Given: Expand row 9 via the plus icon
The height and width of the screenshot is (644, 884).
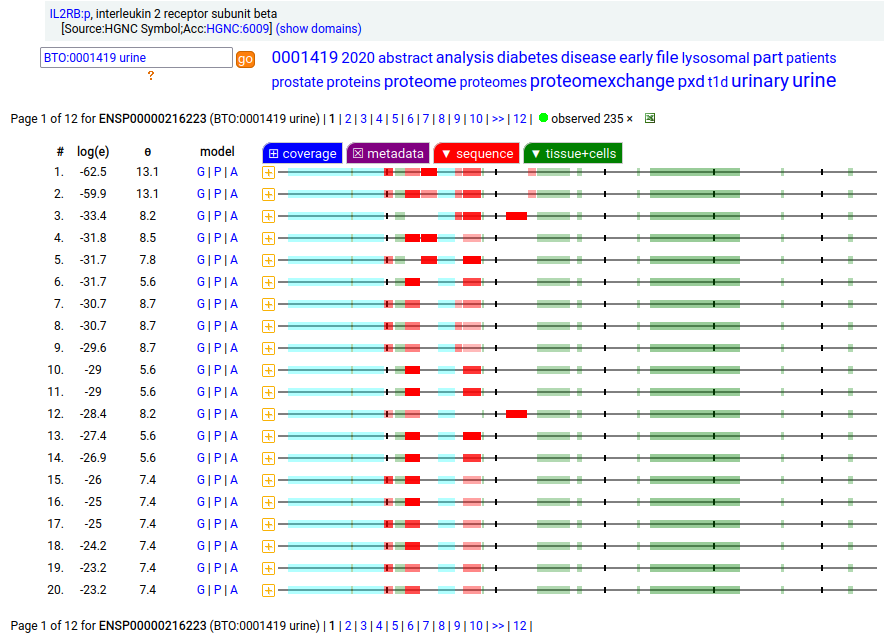Looking at the screenshot, I should (268, 349).
